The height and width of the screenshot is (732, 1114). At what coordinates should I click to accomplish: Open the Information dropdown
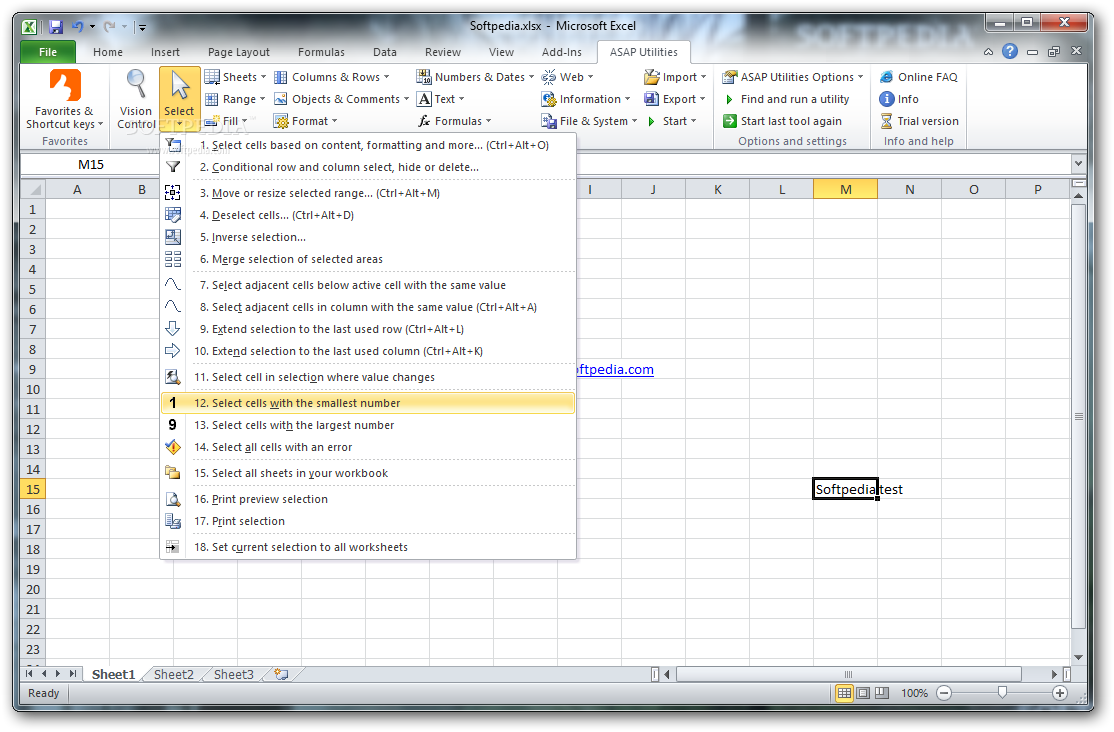(586, 99)
